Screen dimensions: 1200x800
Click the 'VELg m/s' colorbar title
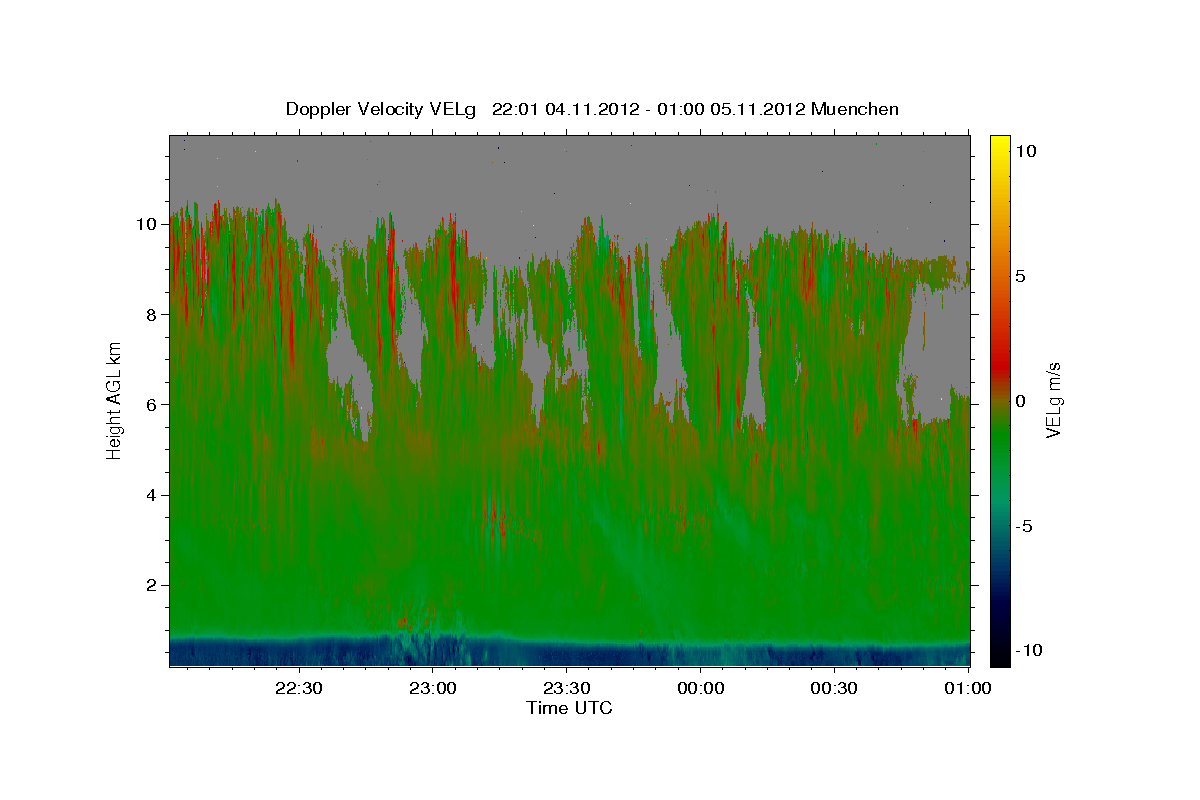[1056, 400]
